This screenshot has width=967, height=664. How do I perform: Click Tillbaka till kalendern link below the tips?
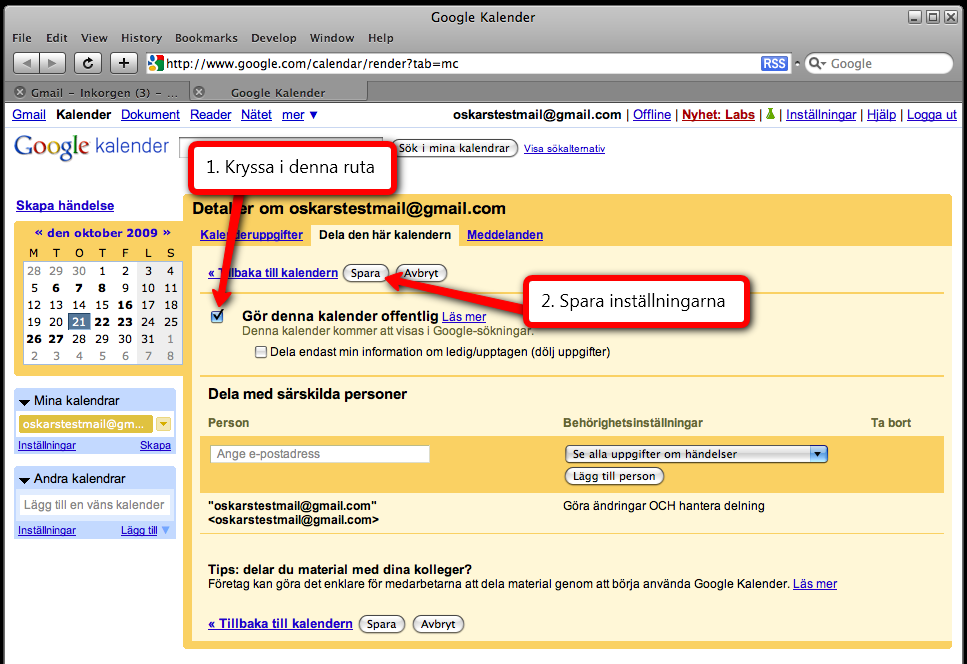(x=281, y=624)
